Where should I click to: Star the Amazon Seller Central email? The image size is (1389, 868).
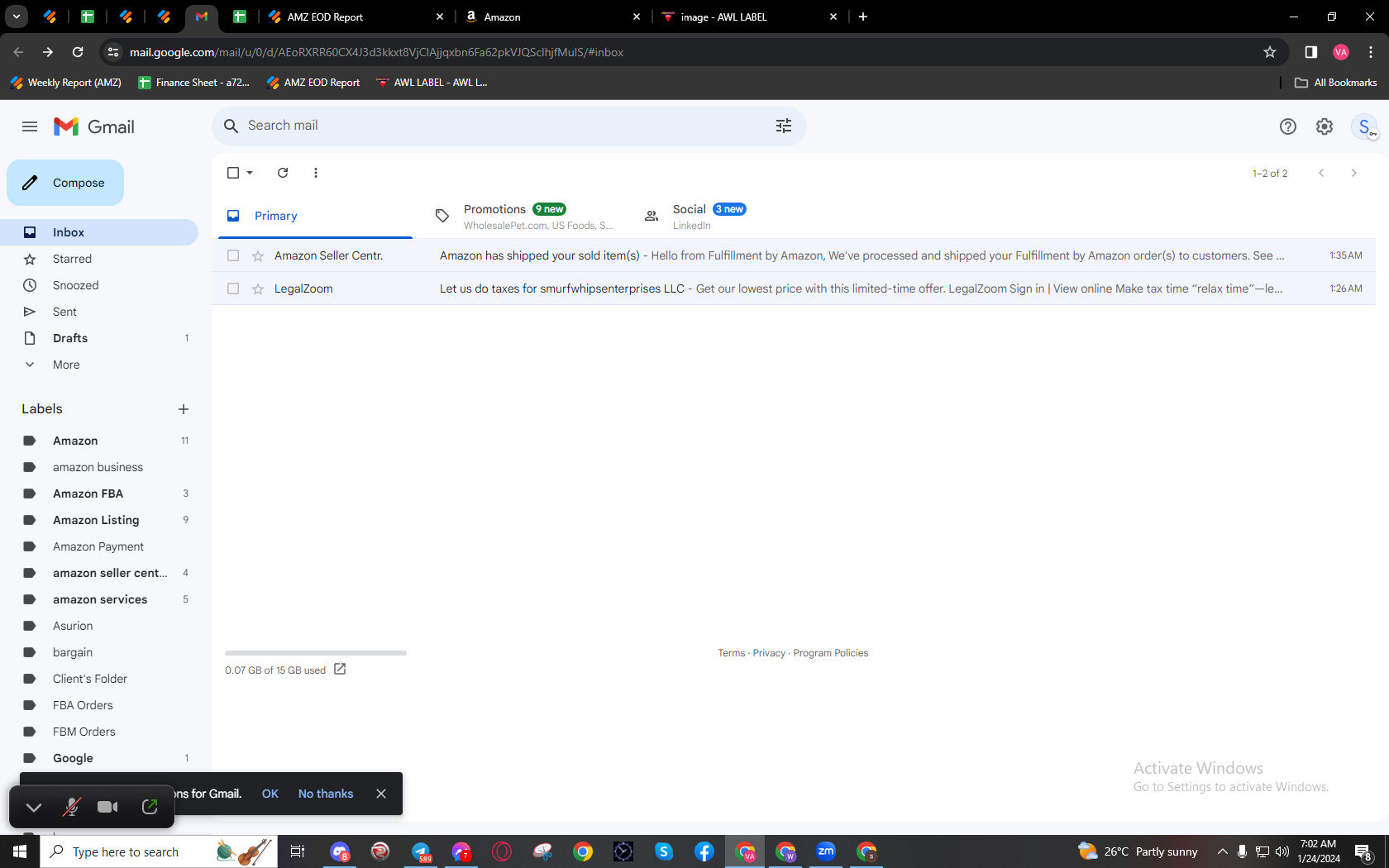coord(258,255)
